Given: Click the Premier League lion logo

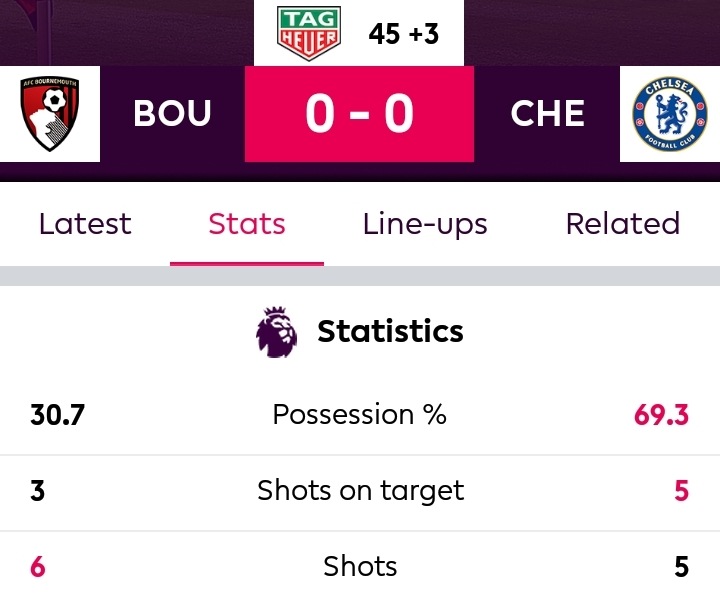Looking at the screenshot, I should pyautogui.click(x=276, y=332).
